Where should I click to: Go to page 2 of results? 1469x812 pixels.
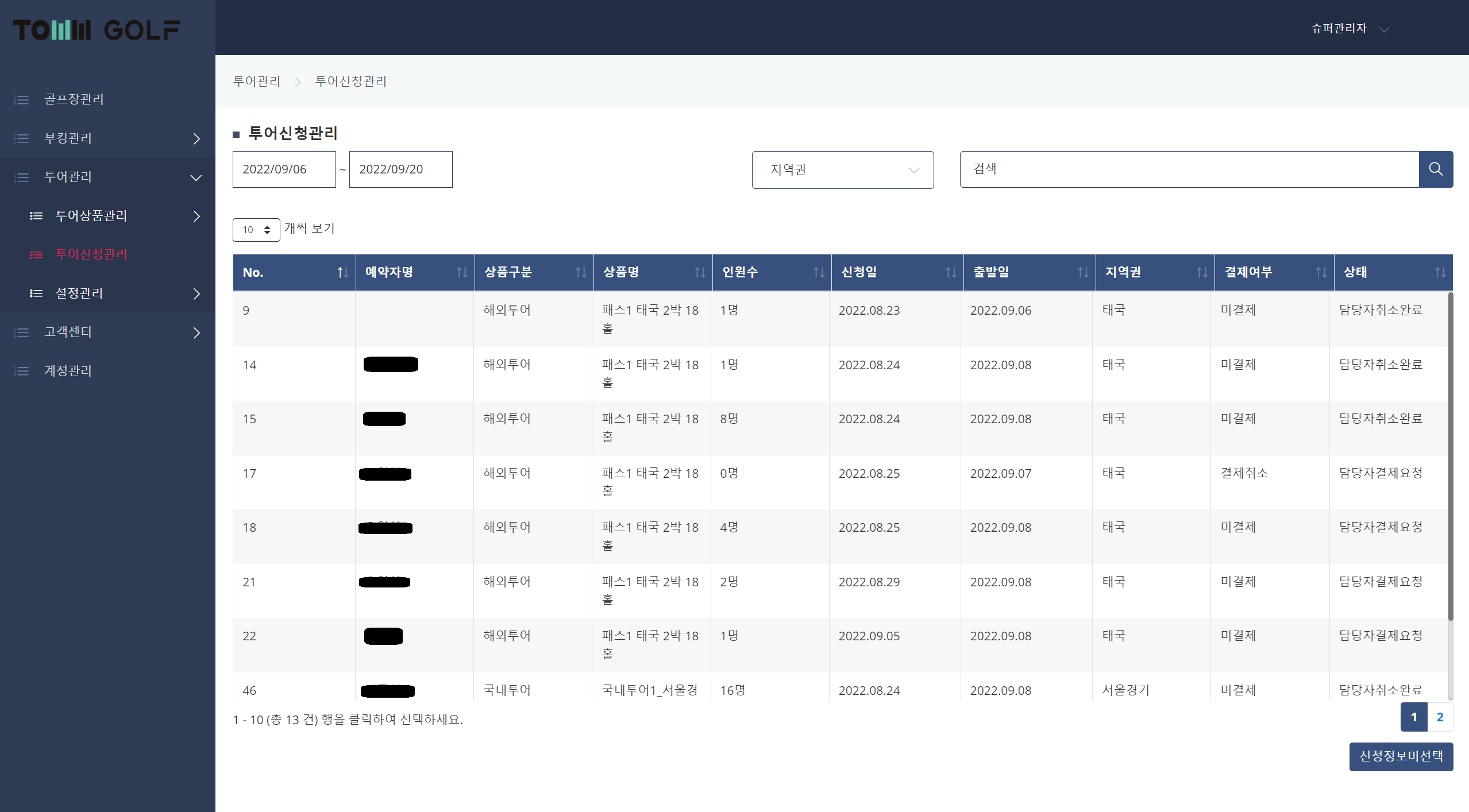point(1439,717)
